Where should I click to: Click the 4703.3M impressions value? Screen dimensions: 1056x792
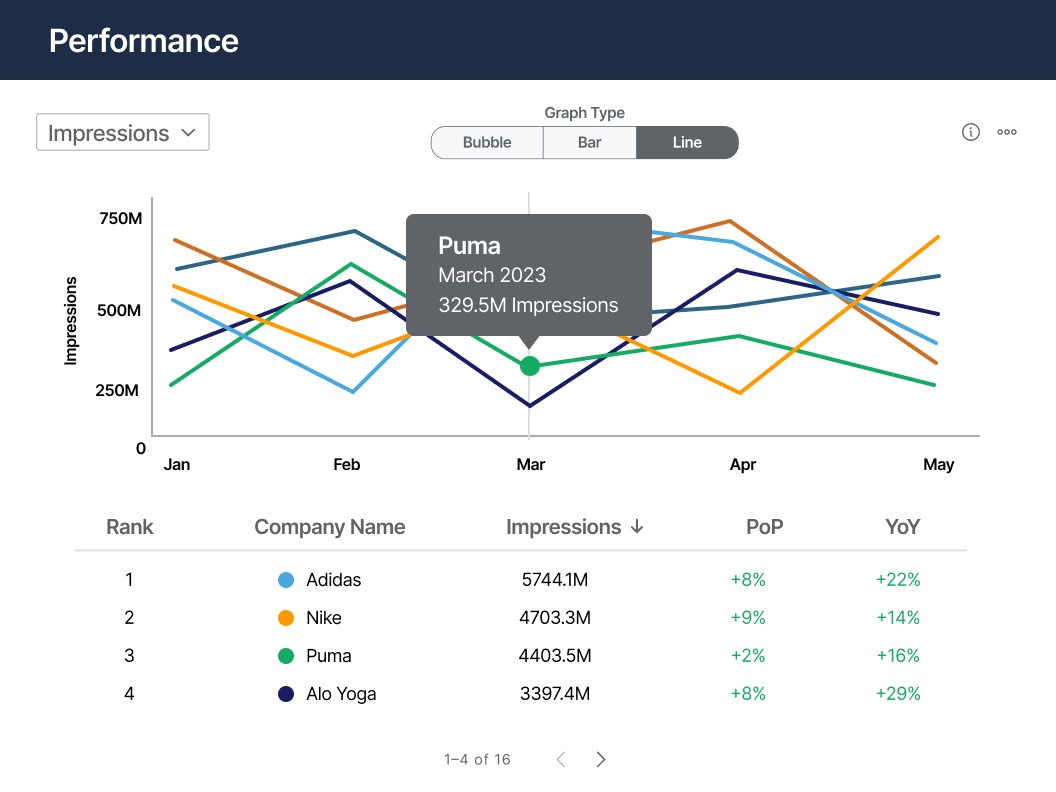(555, 618)
